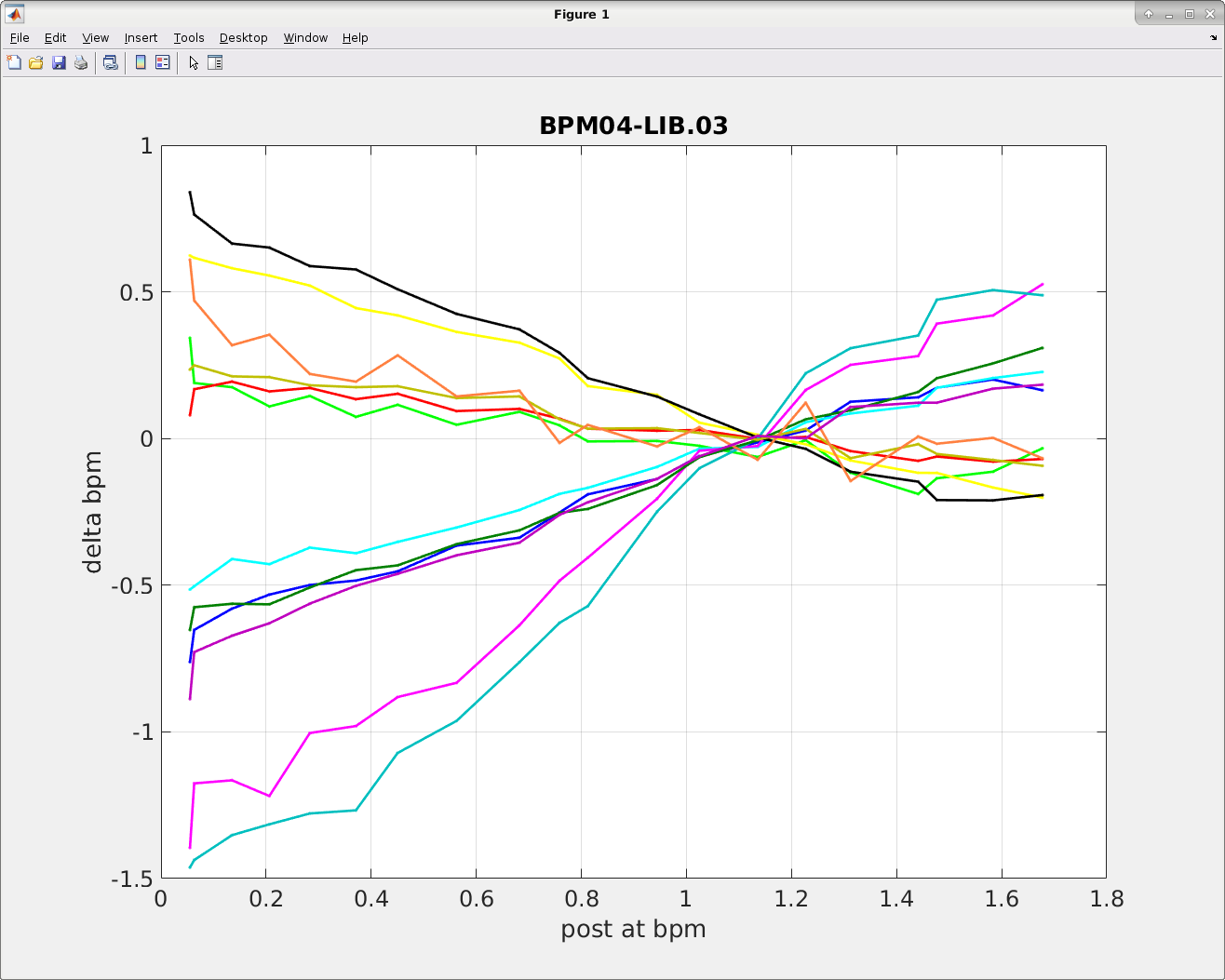Toggle the Insert Colorbar tool
Screen dimensions: 1225x980
141,63
